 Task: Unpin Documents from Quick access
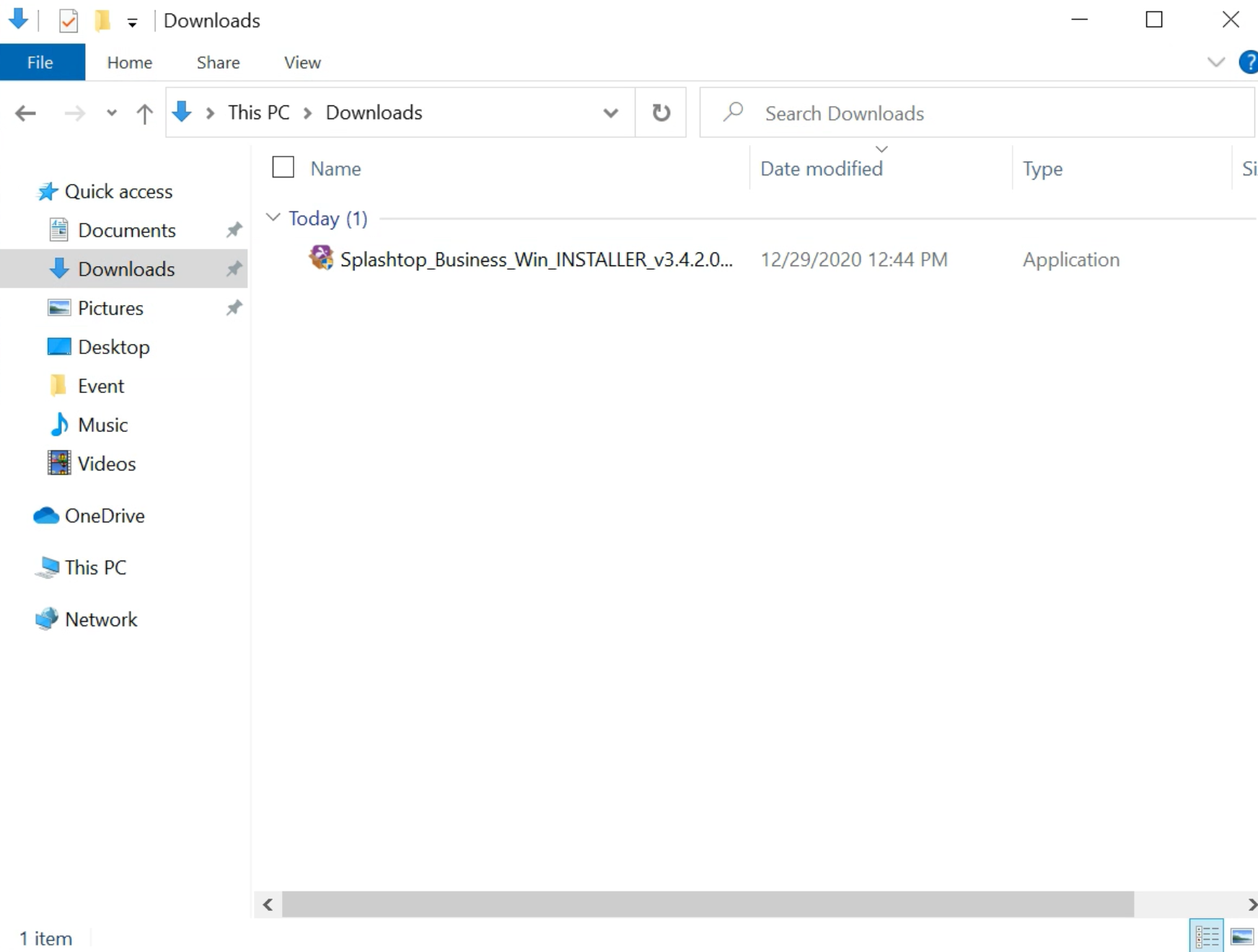coord(234,230)
